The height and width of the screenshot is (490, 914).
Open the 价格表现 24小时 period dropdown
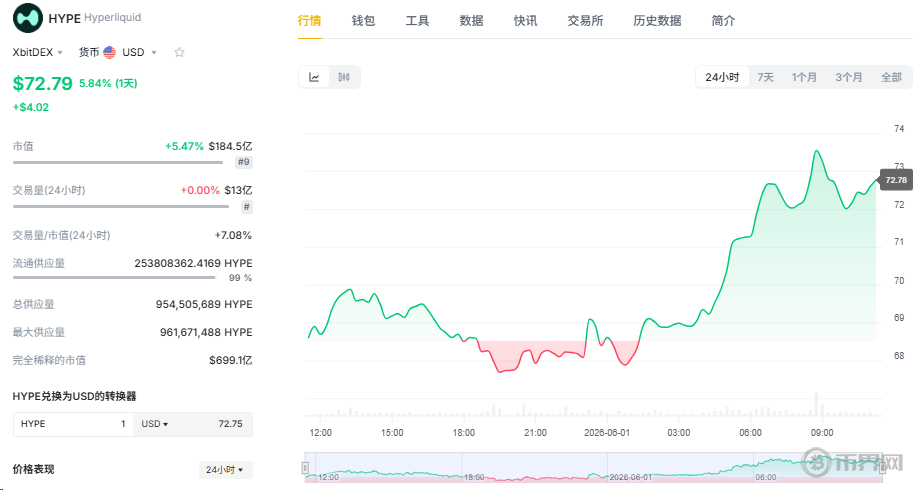point(225,470)
